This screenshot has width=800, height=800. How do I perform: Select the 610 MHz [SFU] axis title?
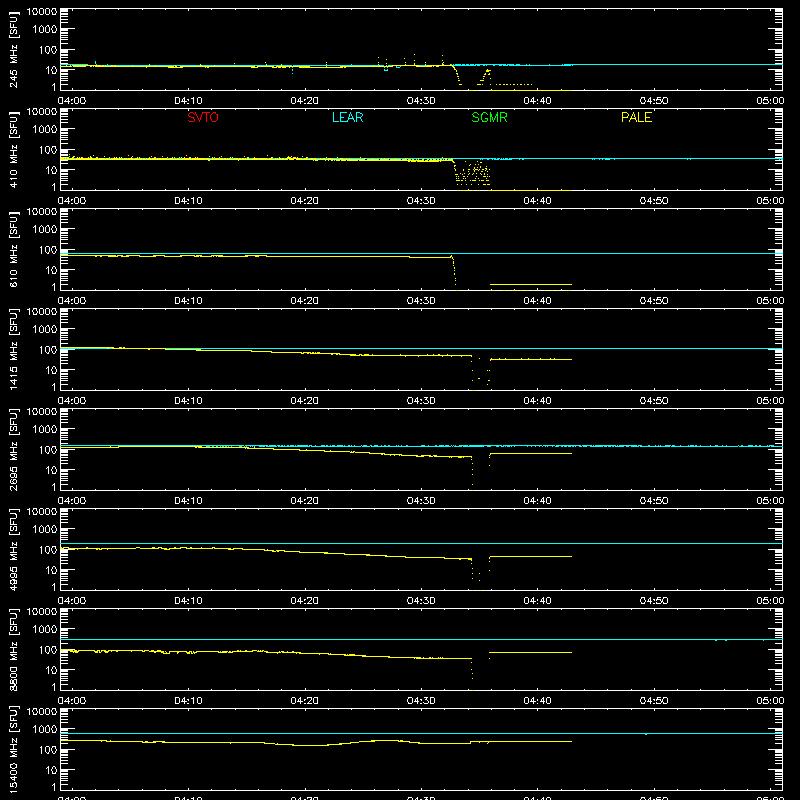pyautogui.click(x=13, y=249)
